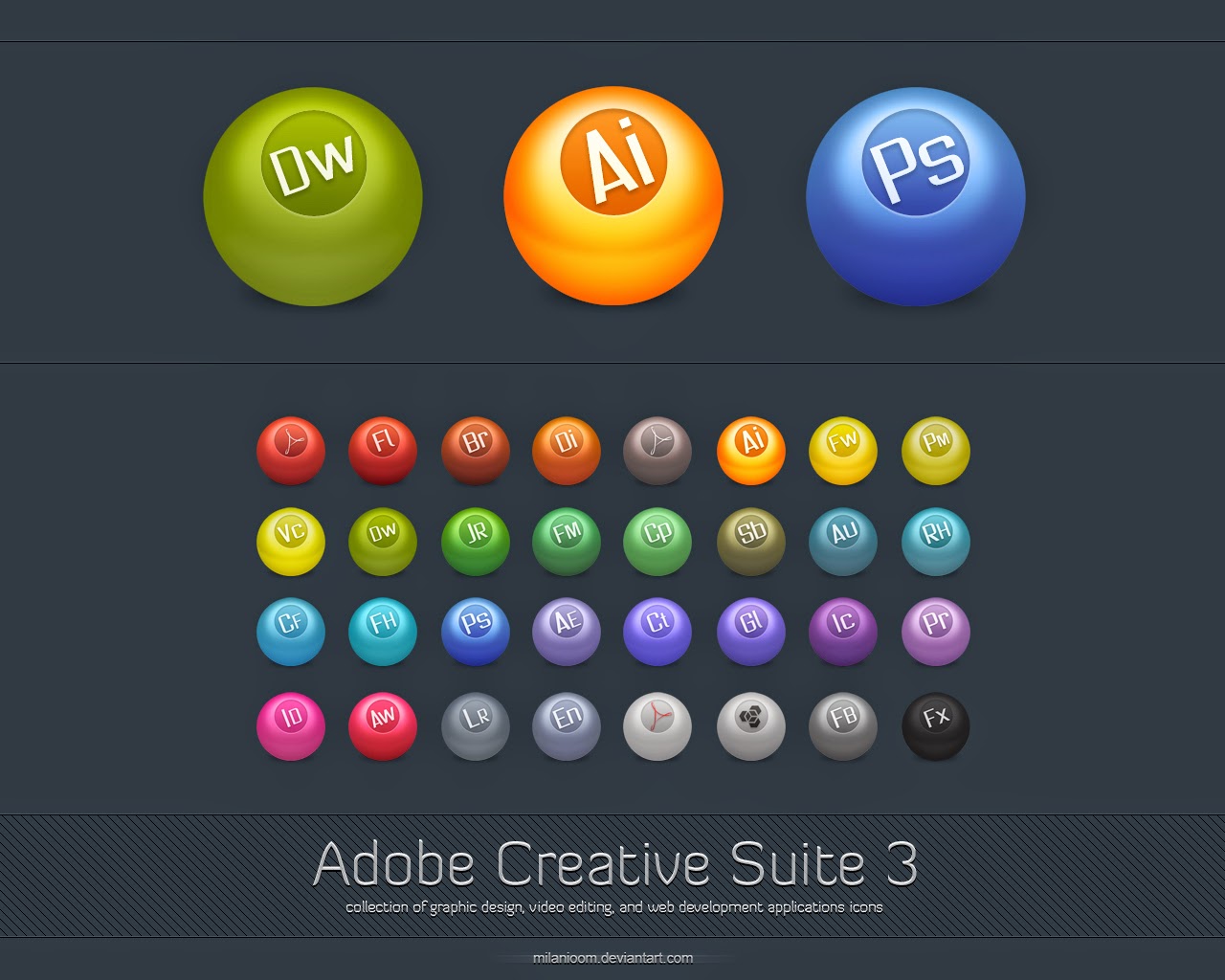Open the pink InDesign ID icon
The image size is (1225, 980).
(x=291, y=725)
